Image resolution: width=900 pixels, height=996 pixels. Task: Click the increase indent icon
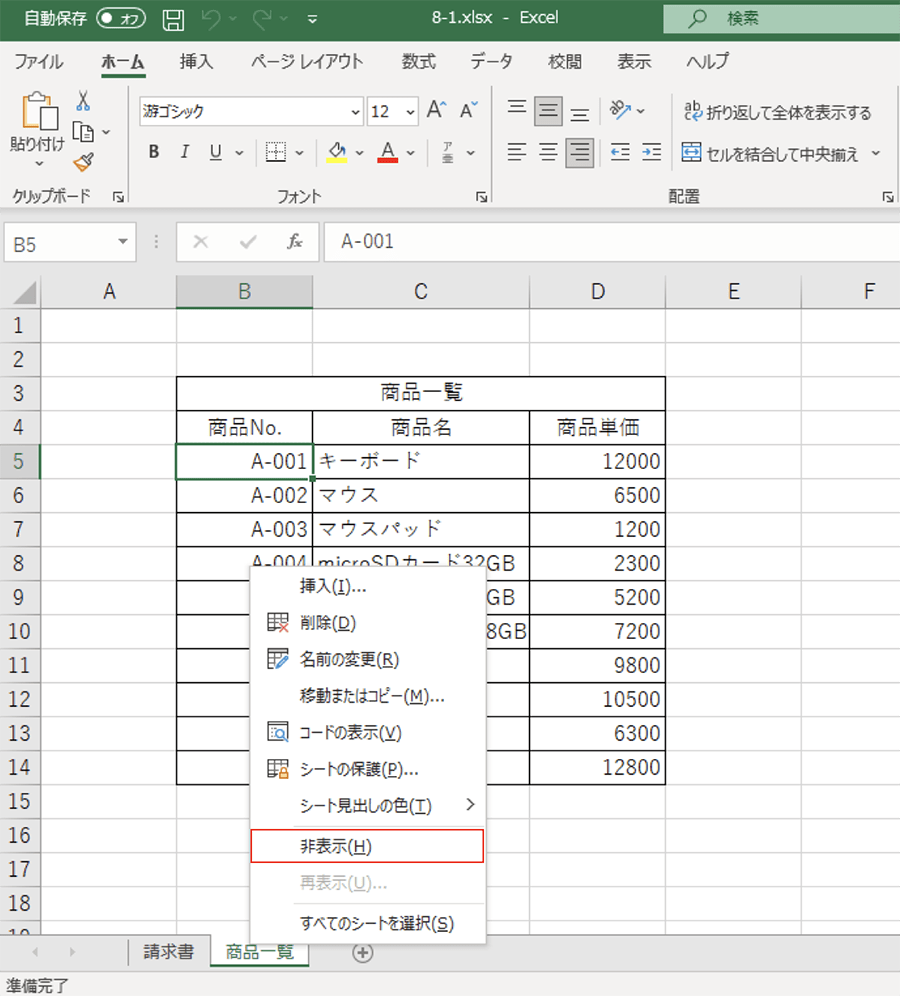pyautogui.click(x=652, y=153)
